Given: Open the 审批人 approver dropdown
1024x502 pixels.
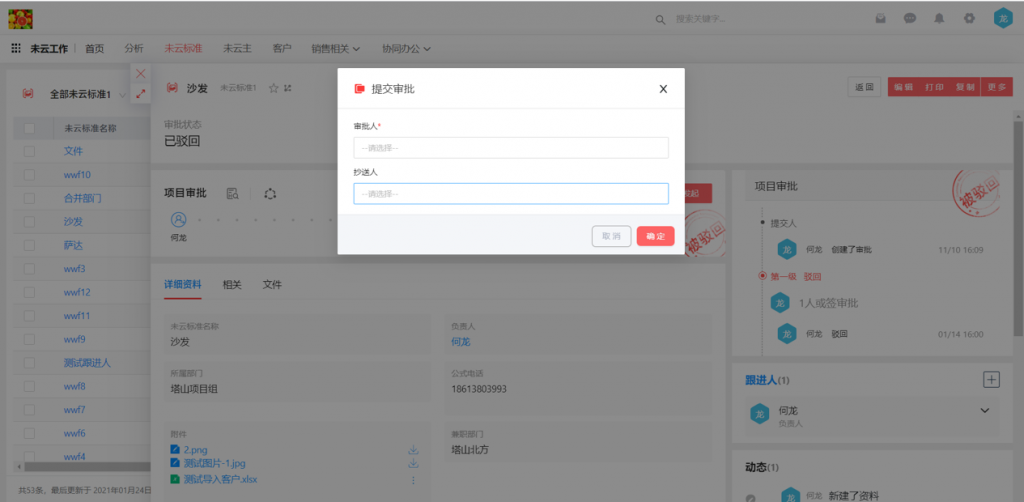Looking at the screenshot, I should click(510, 148).
